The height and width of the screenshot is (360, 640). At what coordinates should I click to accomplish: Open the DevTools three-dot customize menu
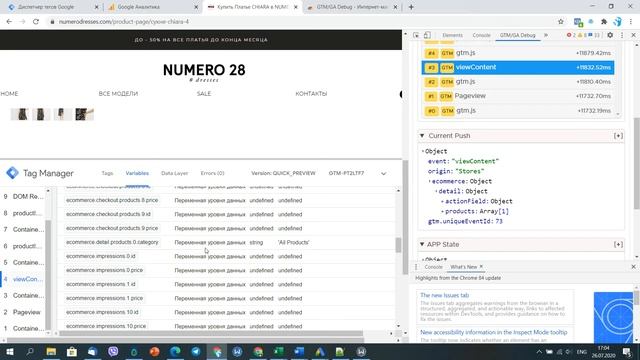[x=622, y=36]
